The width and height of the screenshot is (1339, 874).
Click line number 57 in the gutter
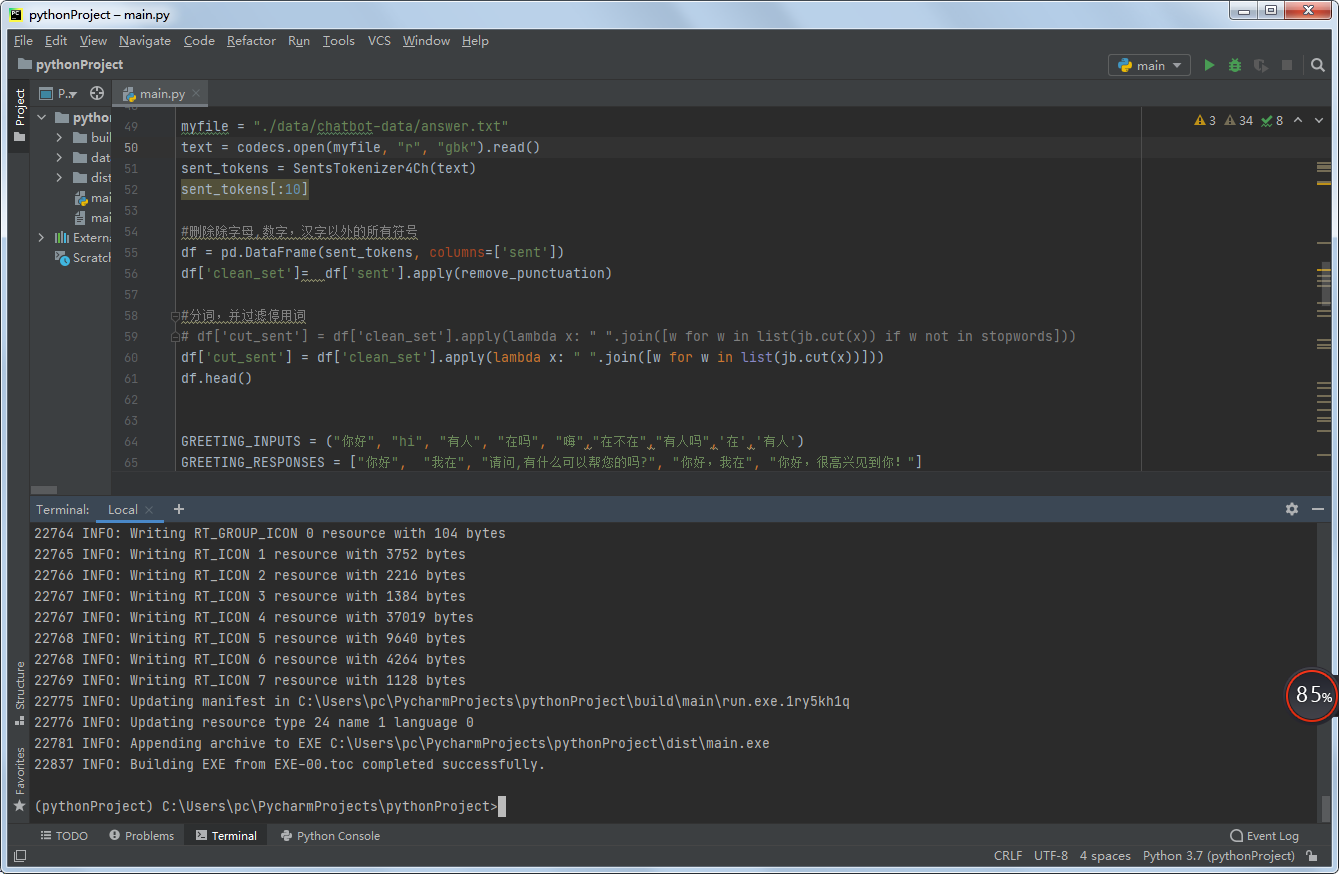131,295
